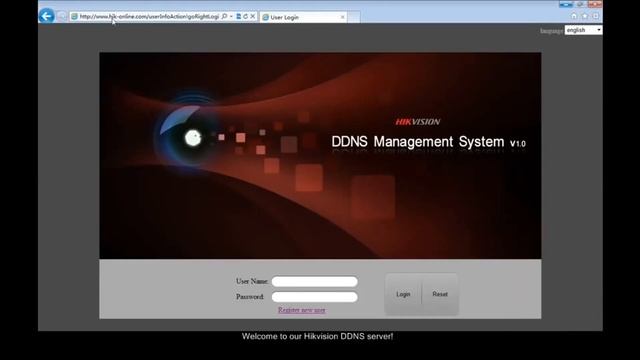640x360 pixels.
Task: Open Favorites star icon
Action: coord(585,16)
